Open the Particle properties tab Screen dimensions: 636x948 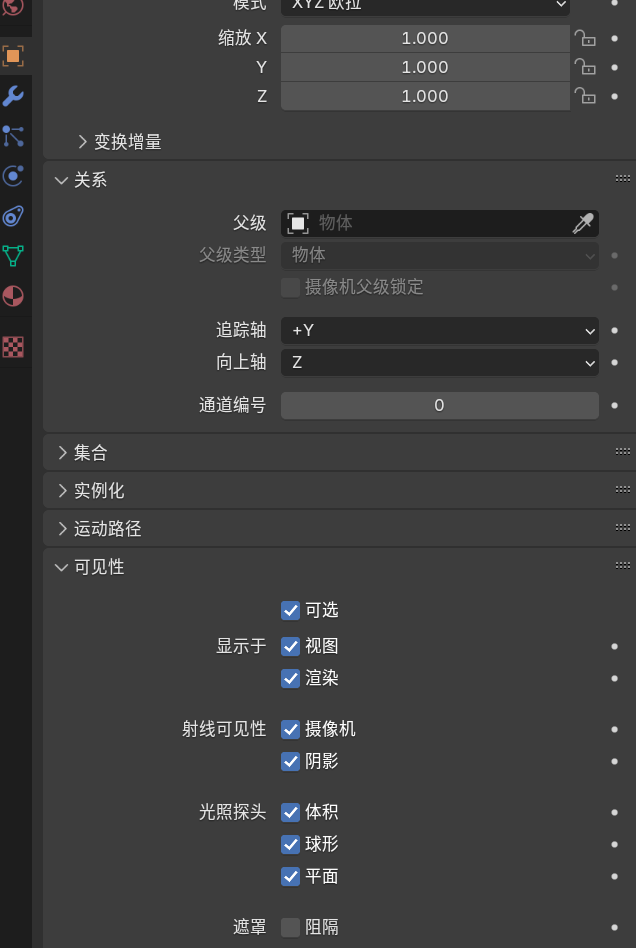point(15,136)
